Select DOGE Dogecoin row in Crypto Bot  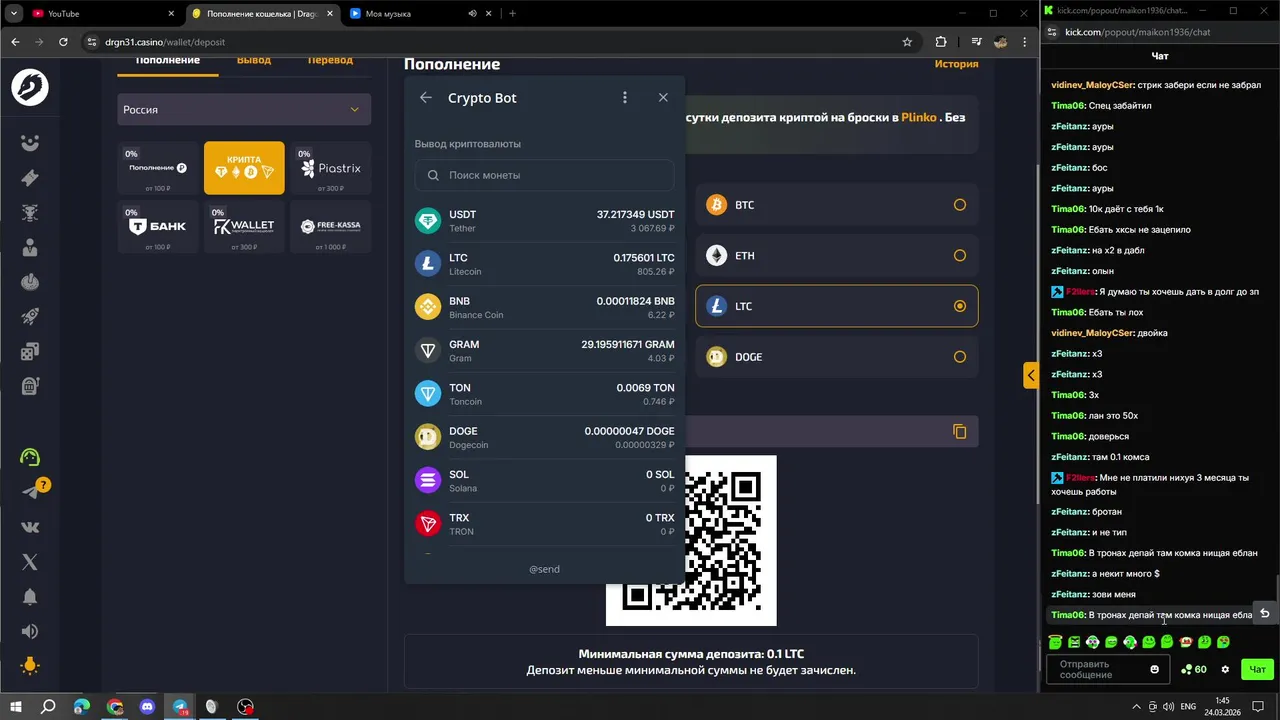click(545, 438)
